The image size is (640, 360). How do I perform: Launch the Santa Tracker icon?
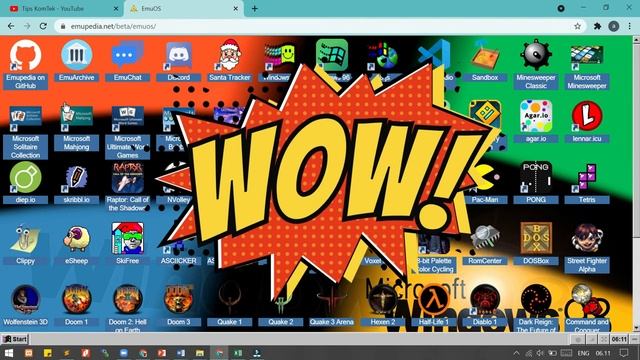point(229,60)
